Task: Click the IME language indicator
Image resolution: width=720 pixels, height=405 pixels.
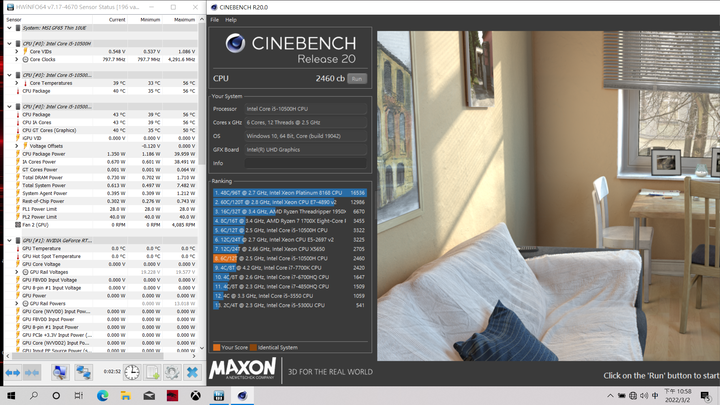Action: coord(655,395)
